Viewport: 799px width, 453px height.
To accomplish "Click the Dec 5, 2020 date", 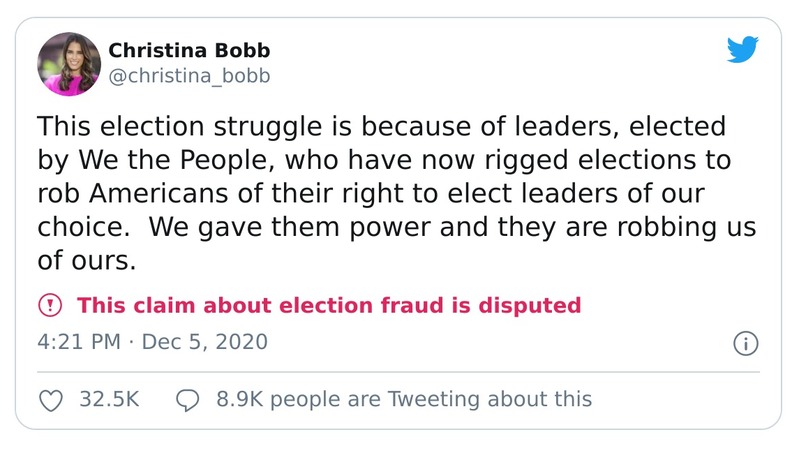I will pos(205,342).
